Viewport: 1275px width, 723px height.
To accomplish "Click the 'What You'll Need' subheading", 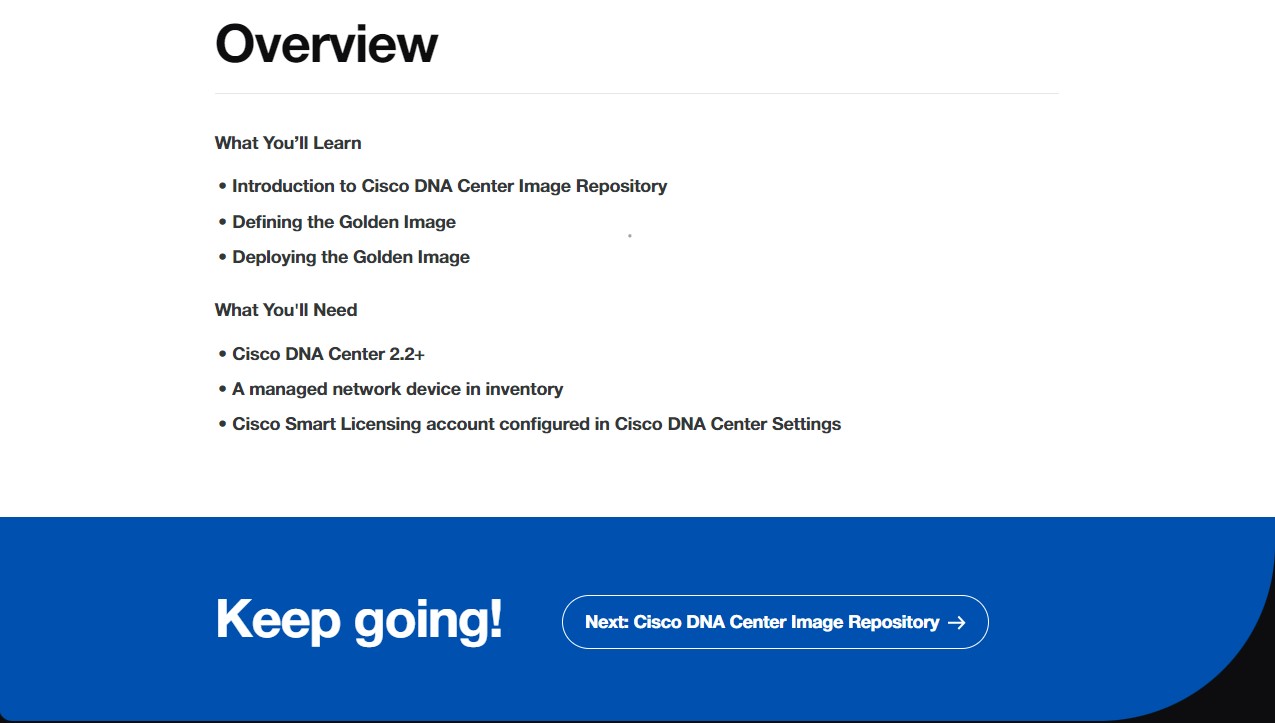I will click(286, 310).
